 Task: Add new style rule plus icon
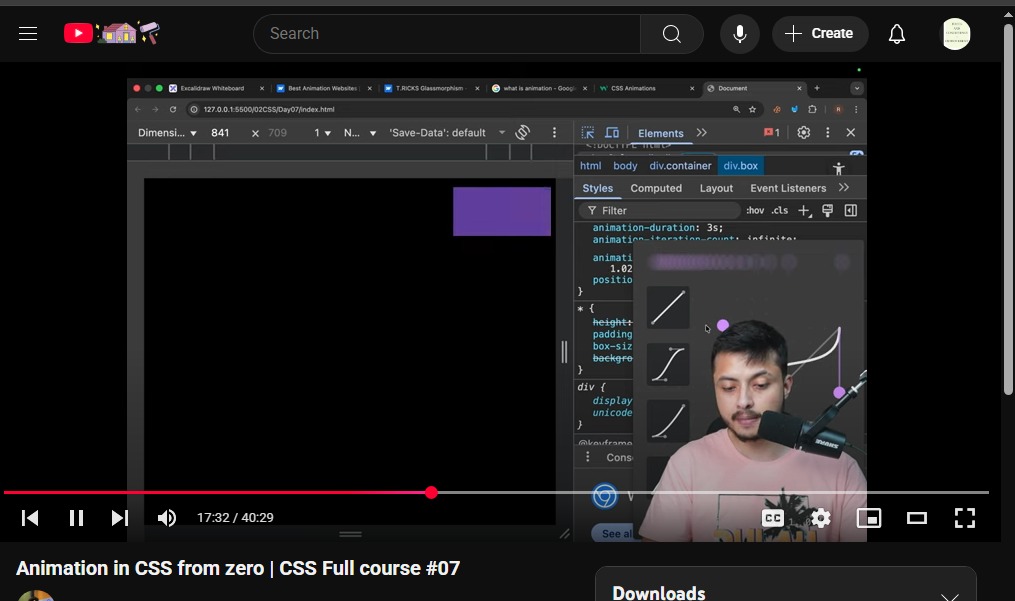(805, 210)
